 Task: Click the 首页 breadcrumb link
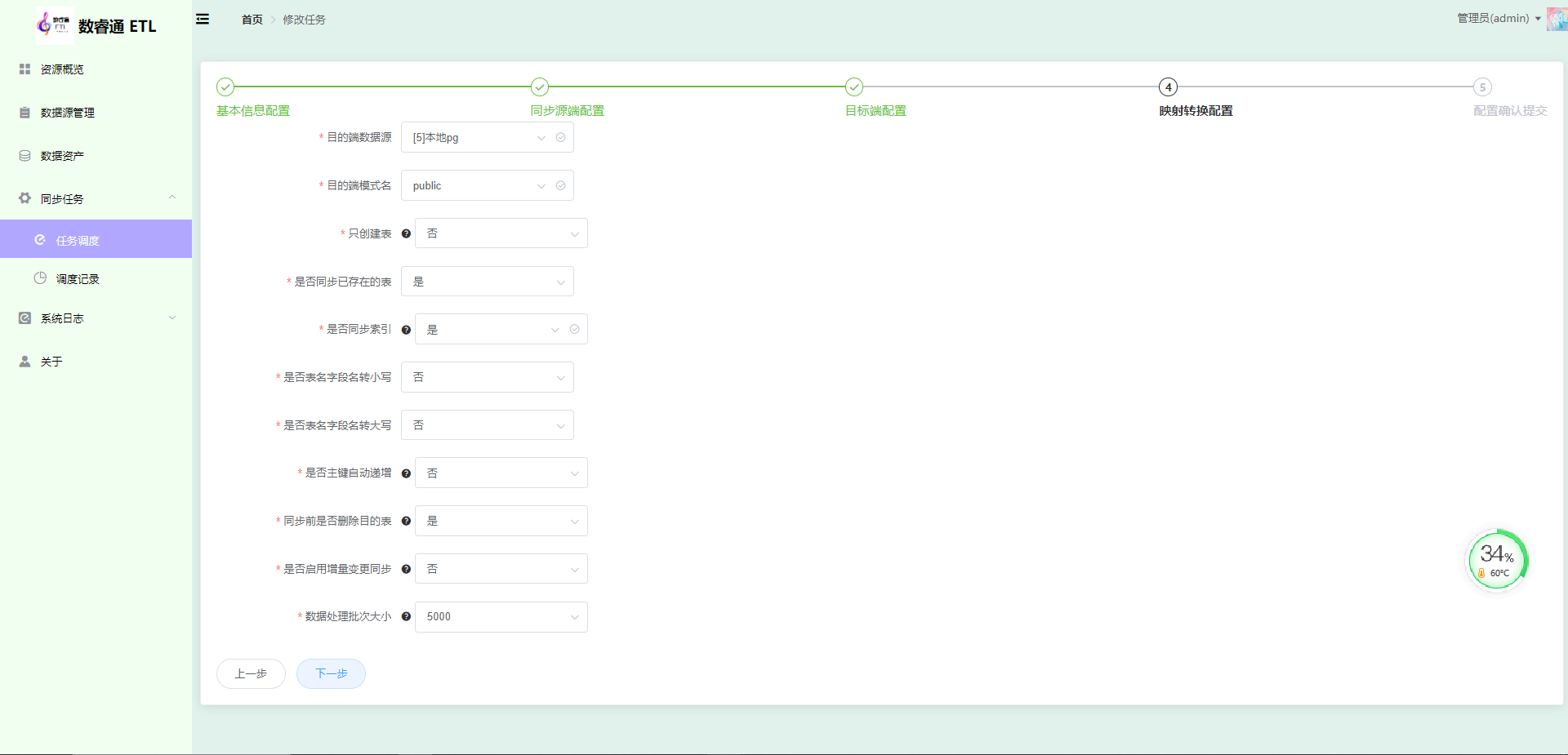(x=252, y=20)
